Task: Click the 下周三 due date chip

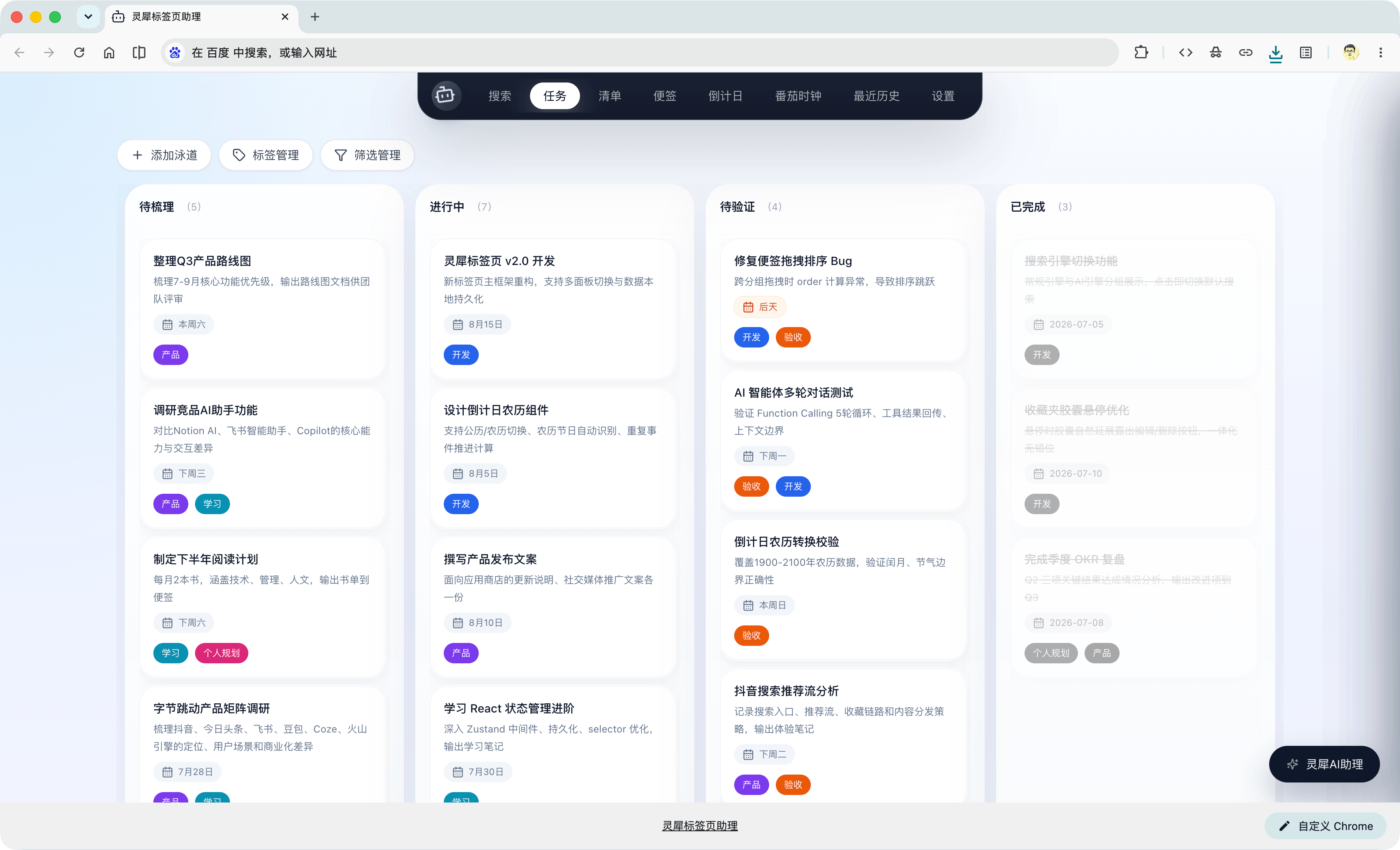Action: 183,473
